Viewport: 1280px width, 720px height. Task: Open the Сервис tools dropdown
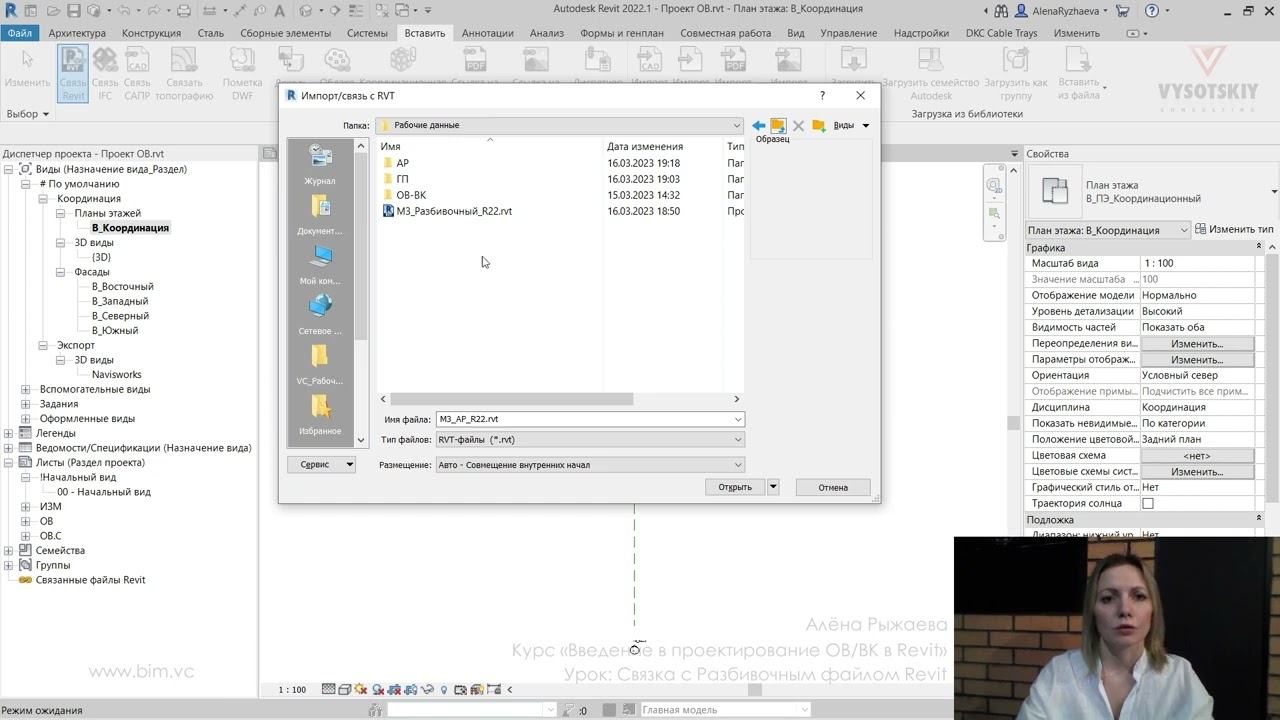tap(322, 464)
